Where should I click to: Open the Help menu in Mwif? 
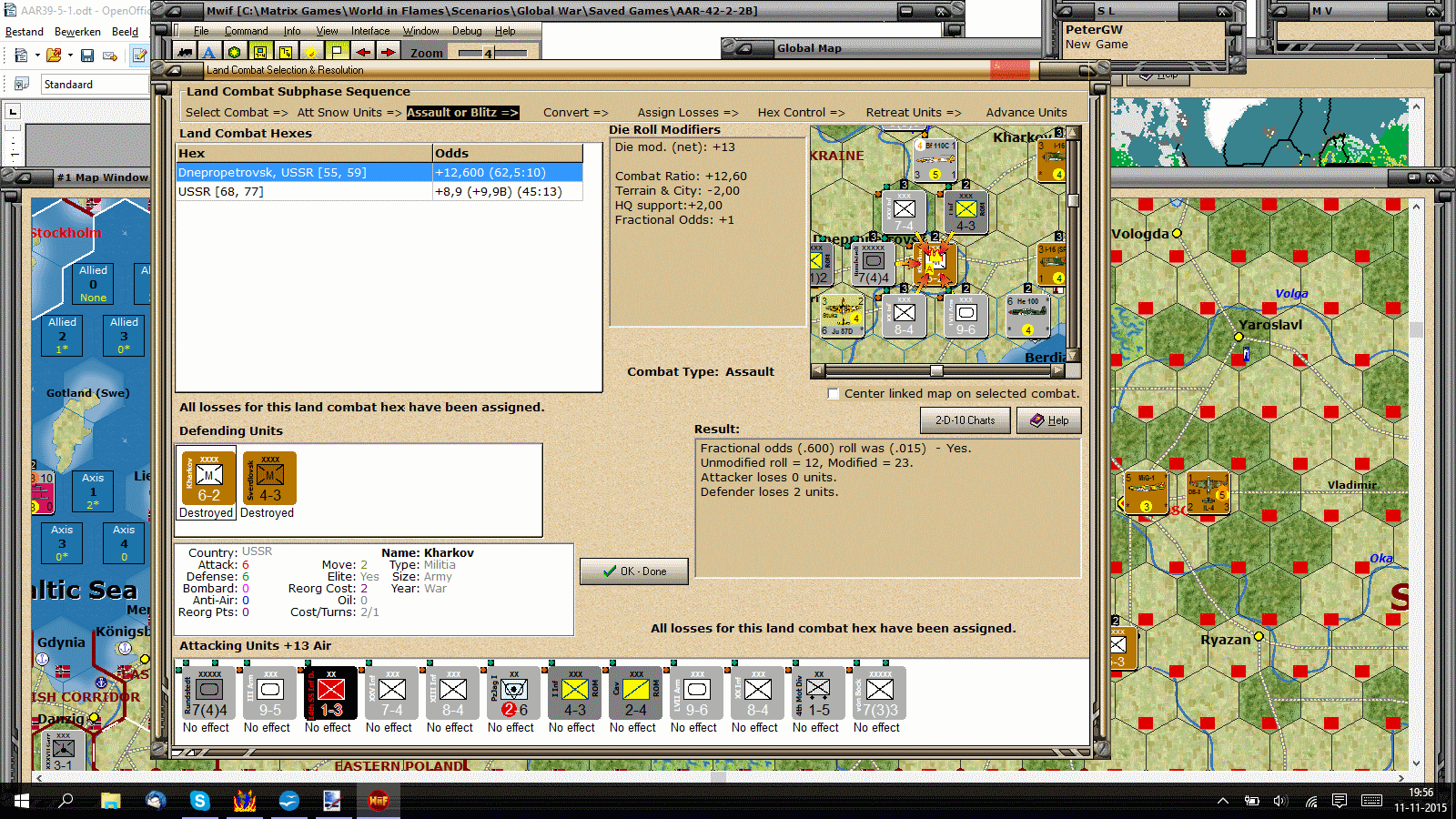(505, 31)
